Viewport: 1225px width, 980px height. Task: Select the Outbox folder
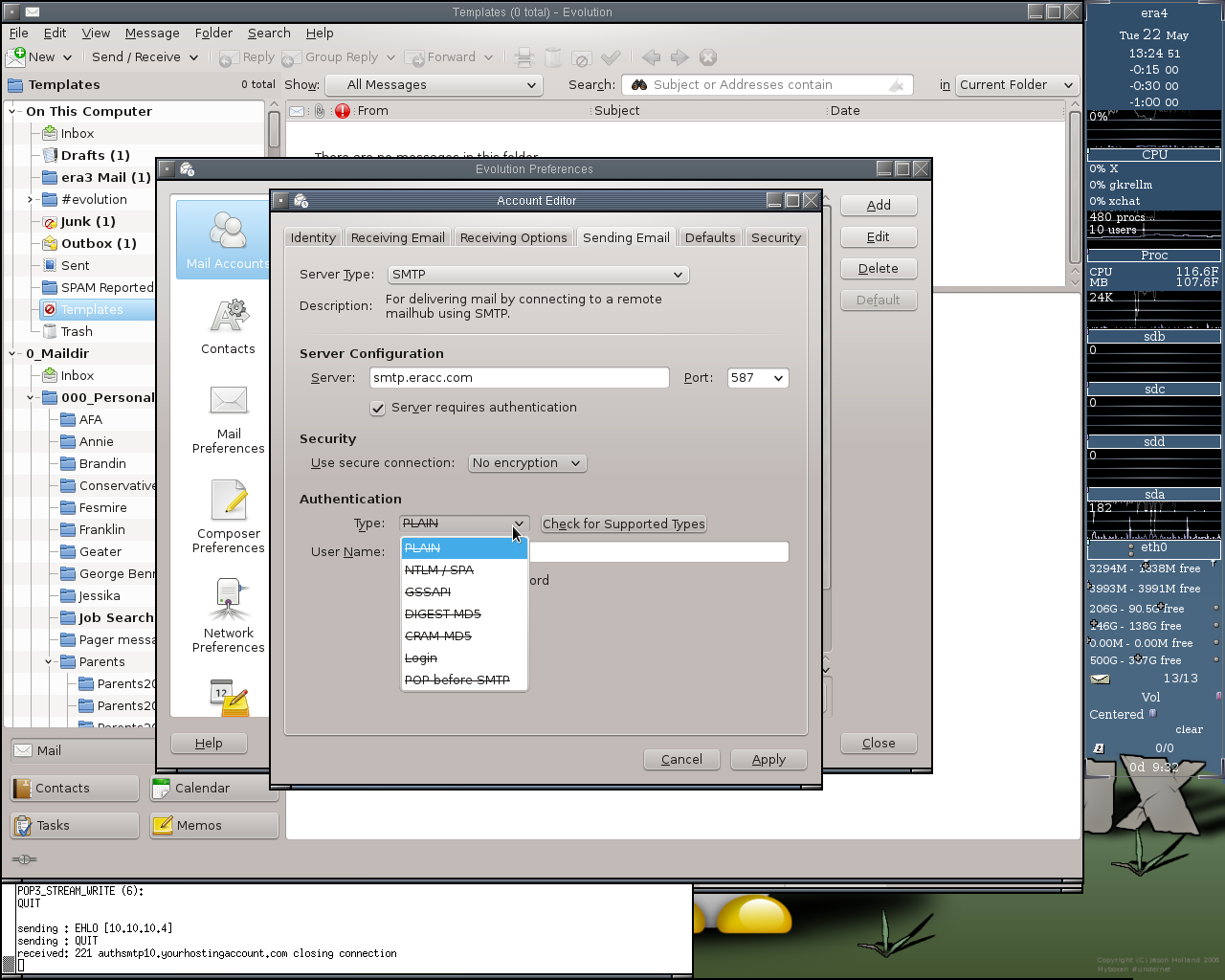[x=99, y=244]
